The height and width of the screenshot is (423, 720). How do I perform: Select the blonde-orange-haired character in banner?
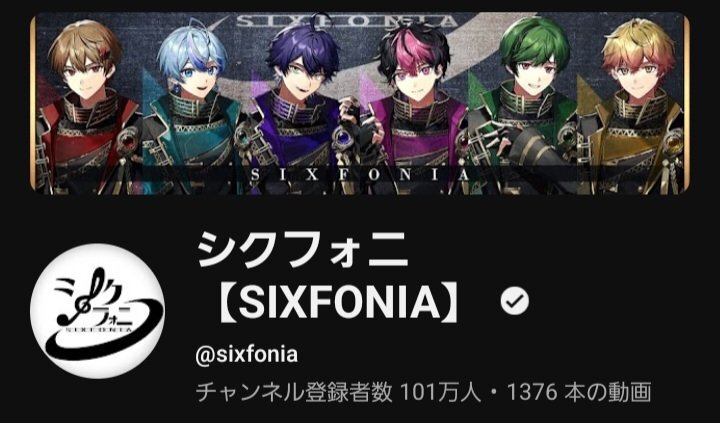[x=634, y=105]
